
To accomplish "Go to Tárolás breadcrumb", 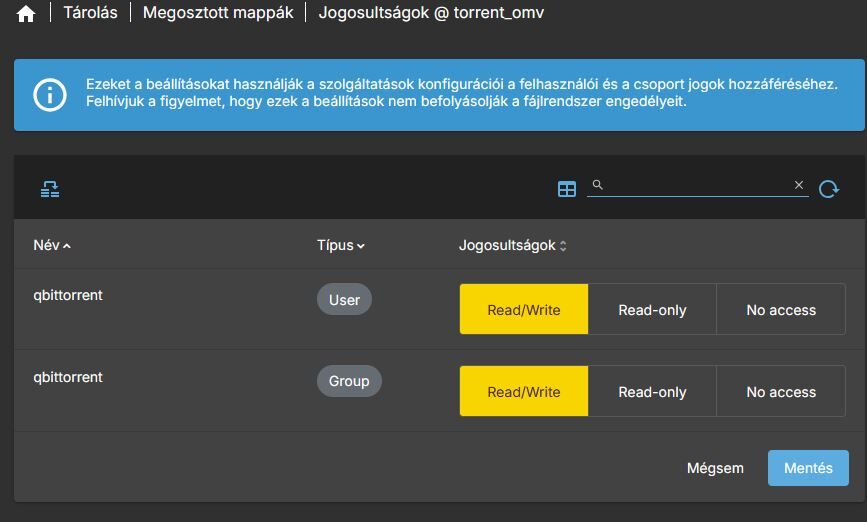I will pyautogui.click(x=90, y=13).
